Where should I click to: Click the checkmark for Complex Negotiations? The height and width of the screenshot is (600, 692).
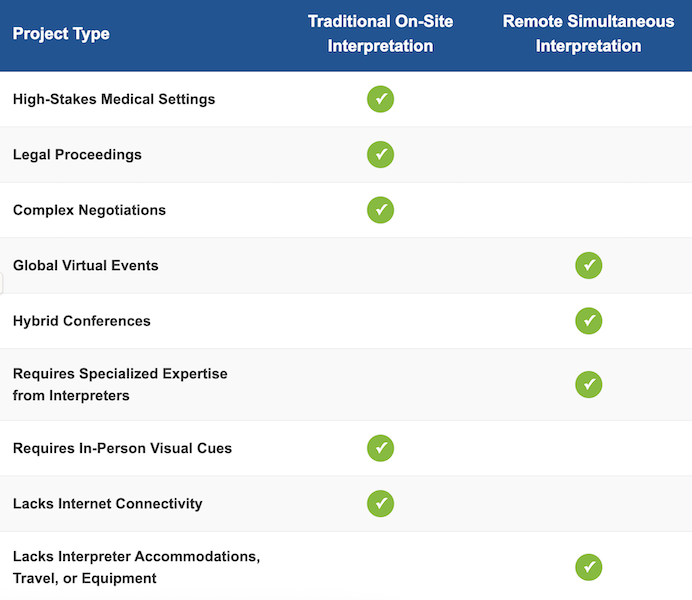(380, 210)
